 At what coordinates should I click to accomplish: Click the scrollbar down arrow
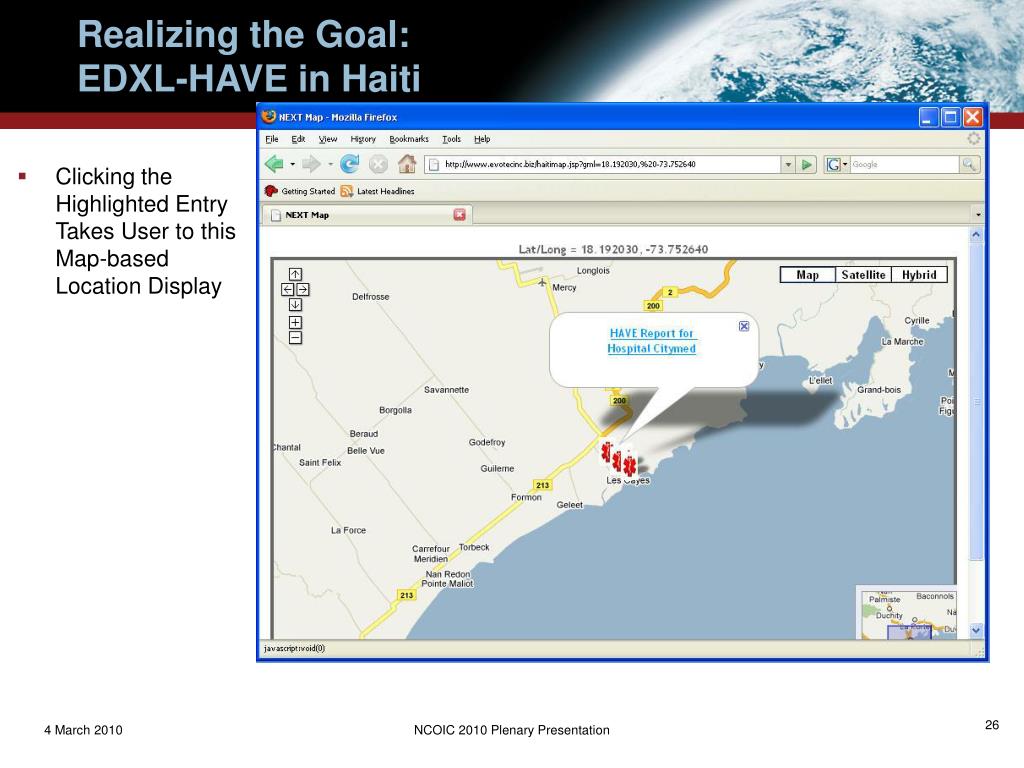(976, 630)
